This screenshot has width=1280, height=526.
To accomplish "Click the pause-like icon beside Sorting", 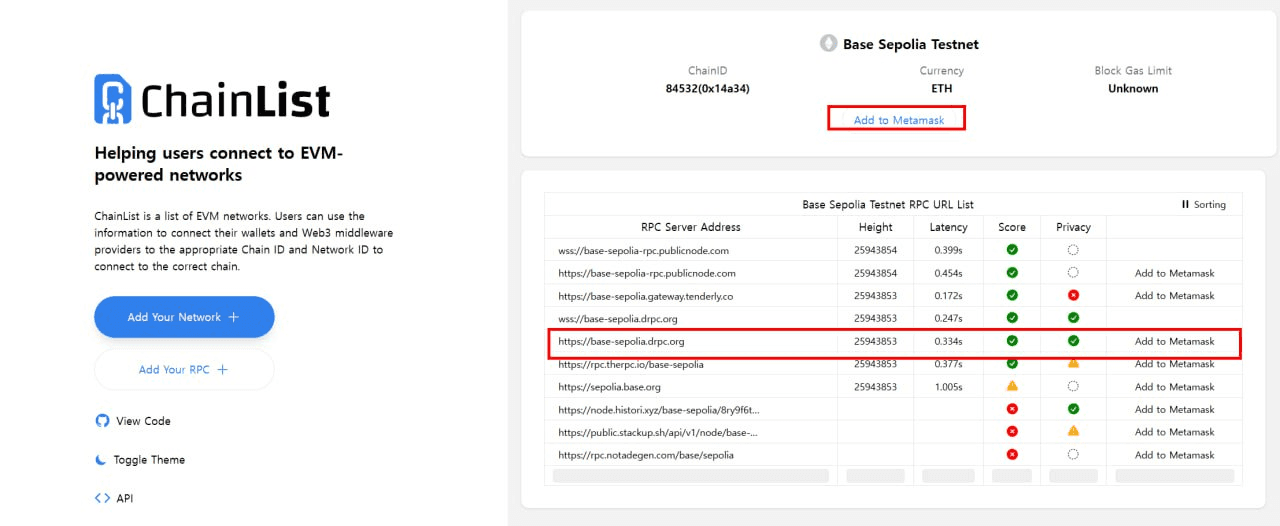I will (1185, 204).
